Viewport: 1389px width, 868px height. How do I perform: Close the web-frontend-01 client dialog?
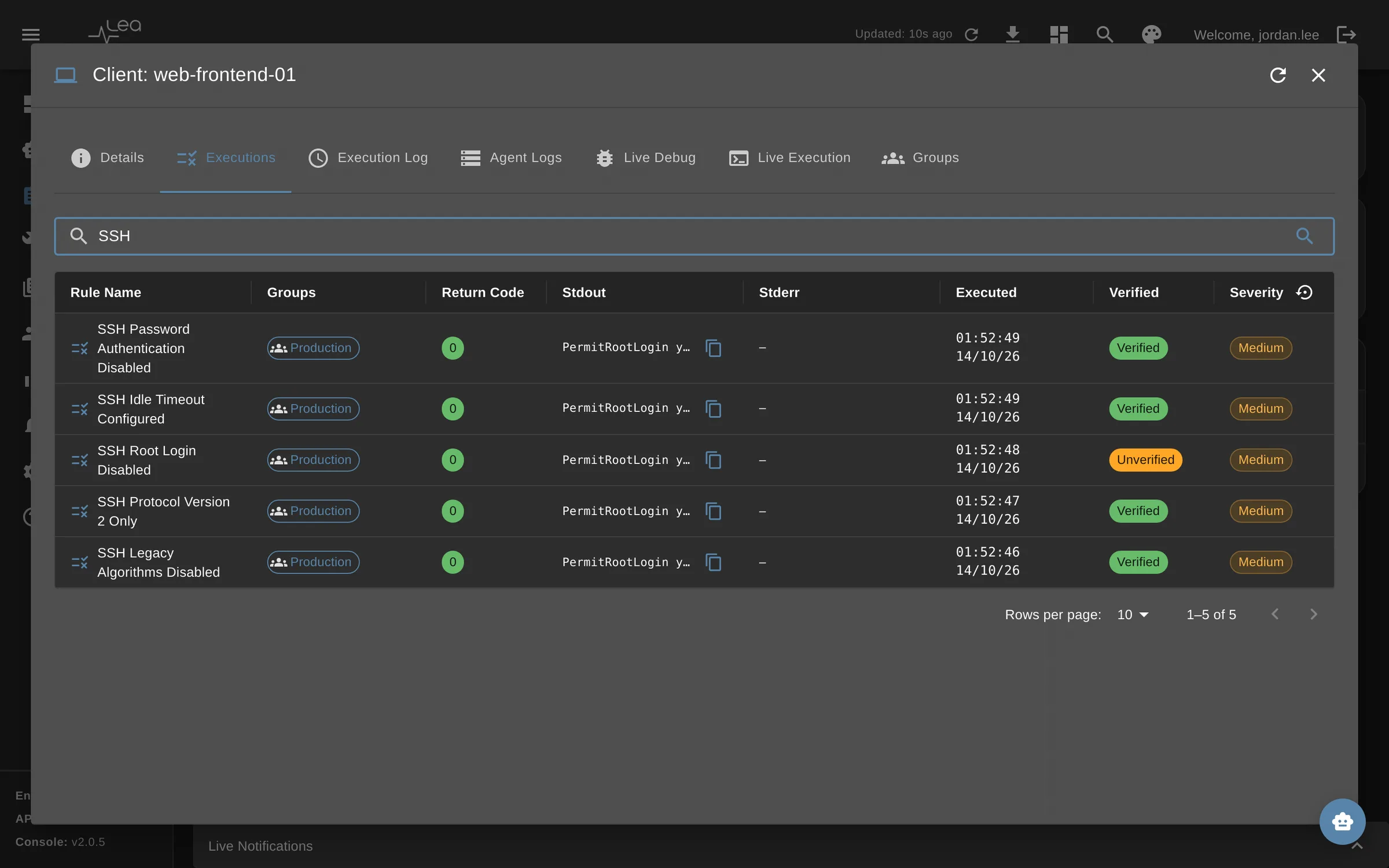point(1318,75)
